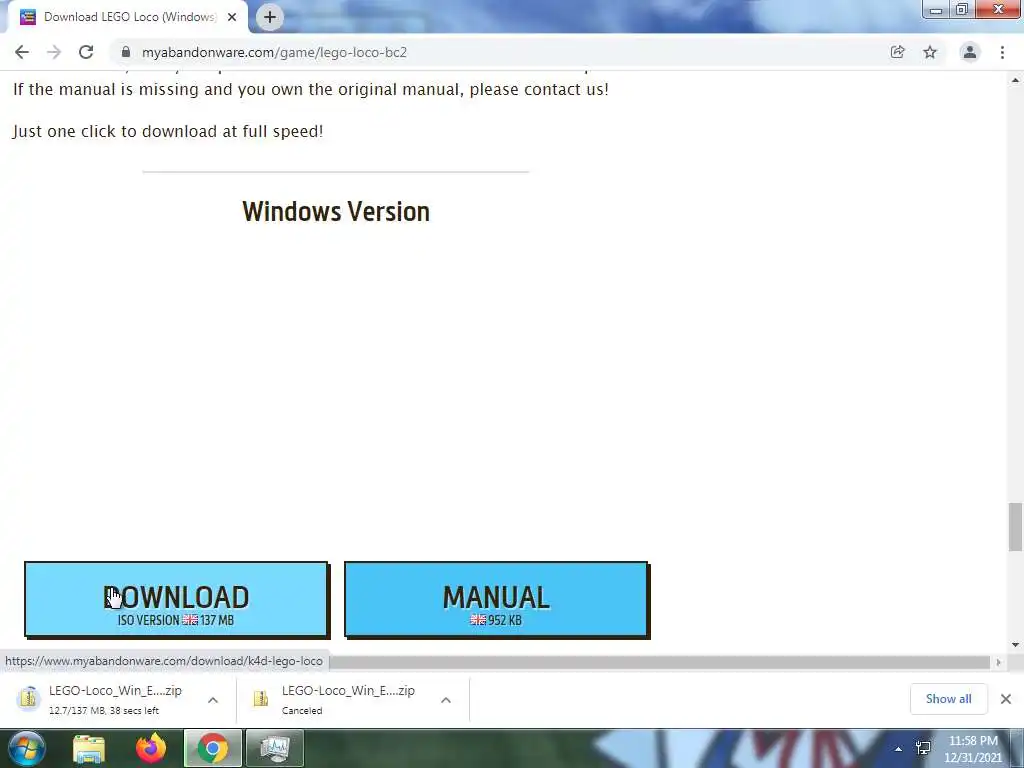Click the horizontal scrollbar right arrow
This screenshot has height=768, width=1024.
(x=998, y=662)
